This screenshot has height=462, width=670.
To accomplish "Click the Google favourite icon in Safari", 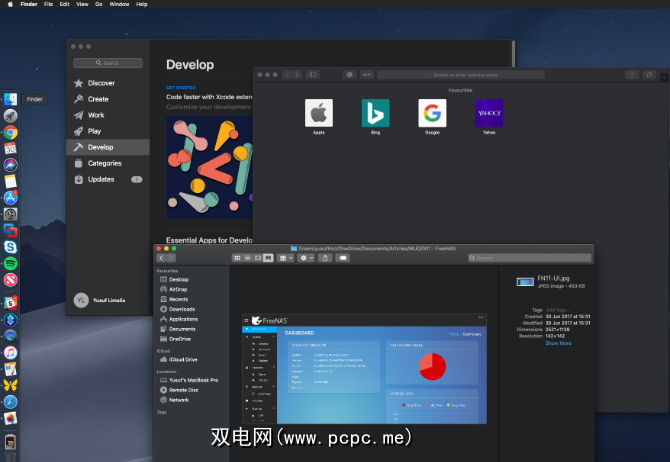I will pos(432,113).
